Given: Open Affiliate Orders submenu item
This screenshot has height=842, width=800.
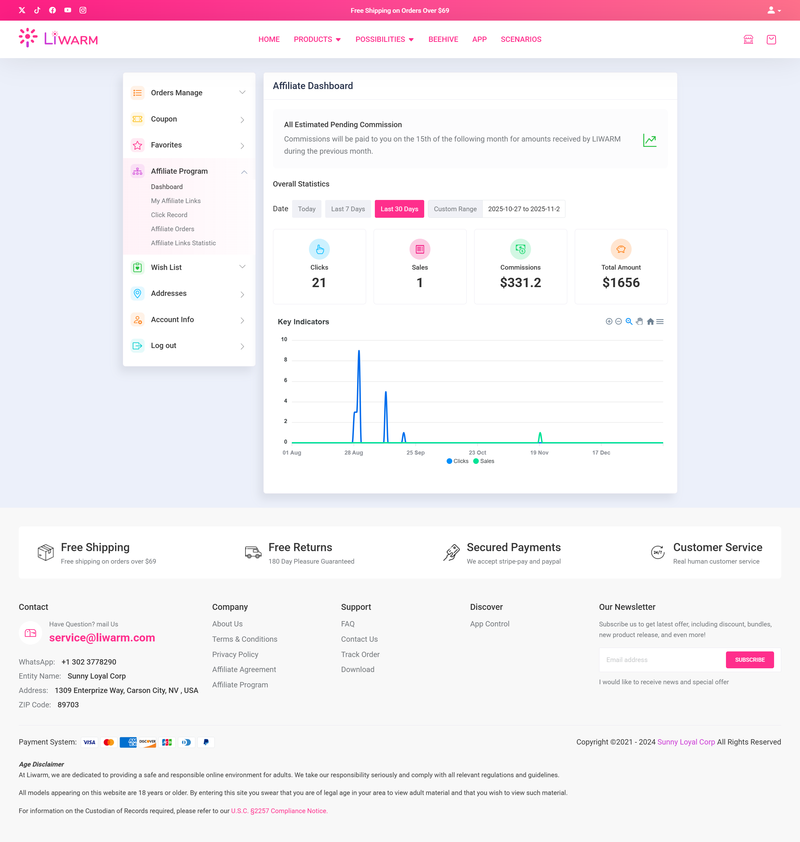Looking at the screenshot, I should 172,229.
